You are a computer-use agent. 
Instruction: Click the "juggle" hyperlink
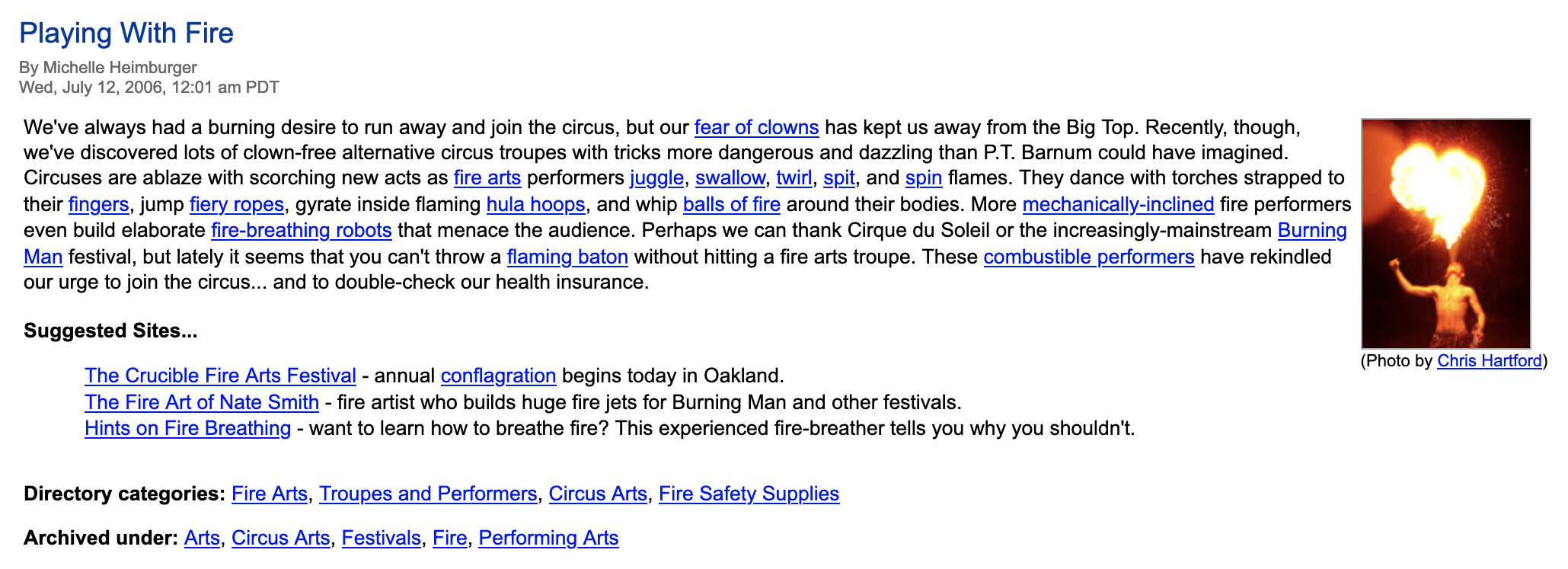[x=656, y=178]
